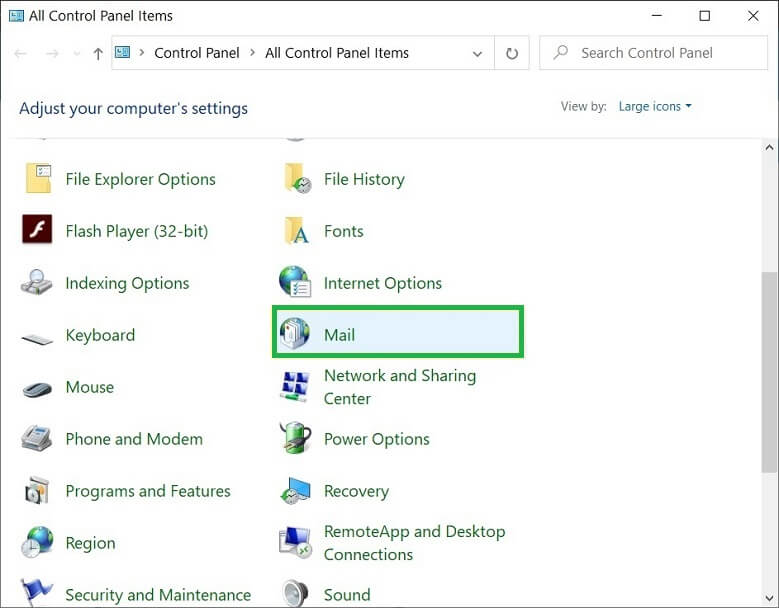779x608 pixels.
Task: Expand the chevron before Control Panel breadcrumb
Action: point(142,52)
